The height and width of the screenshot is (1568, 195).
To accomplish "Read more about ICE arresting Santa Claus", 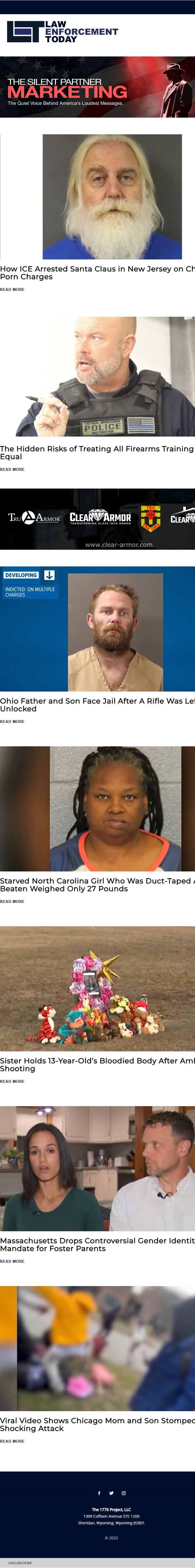I will click(x=12, y=290).
